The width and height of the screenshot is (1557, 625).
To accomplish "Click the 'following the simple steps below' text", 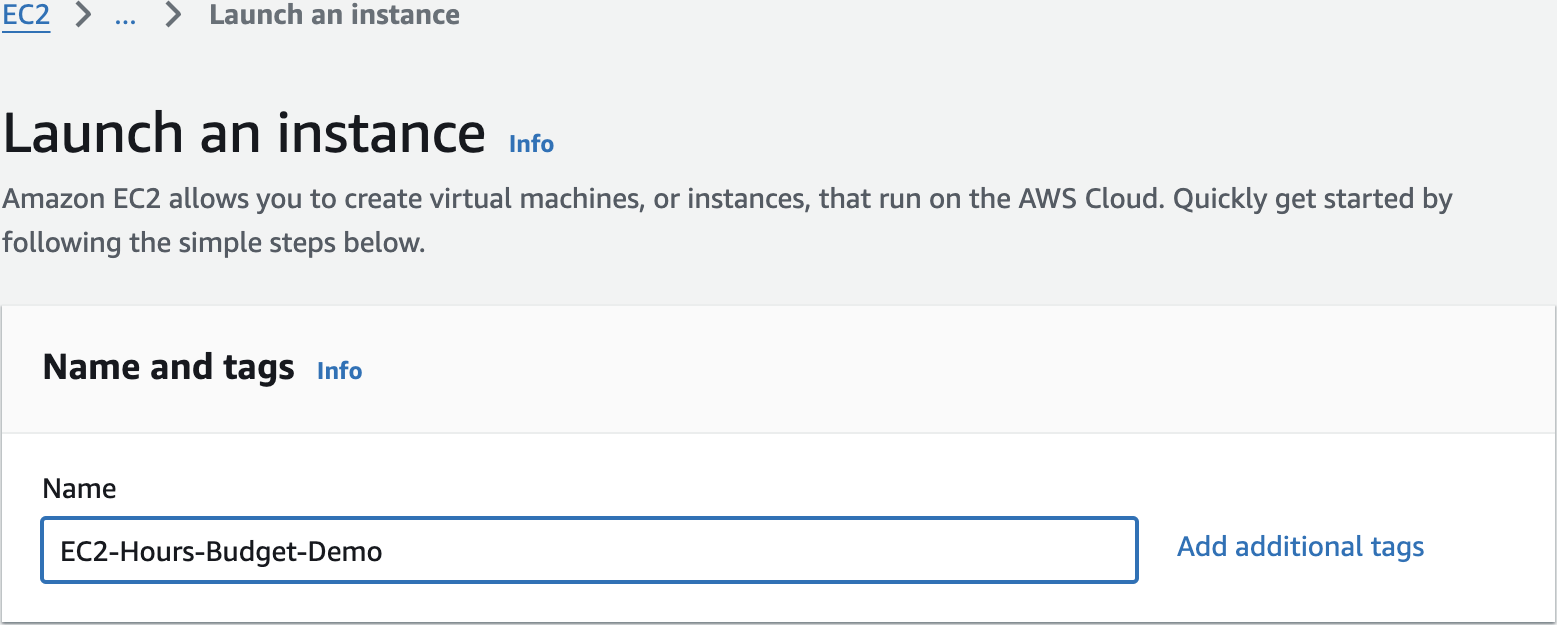I will pyautogui.click(x=213, y=243).
